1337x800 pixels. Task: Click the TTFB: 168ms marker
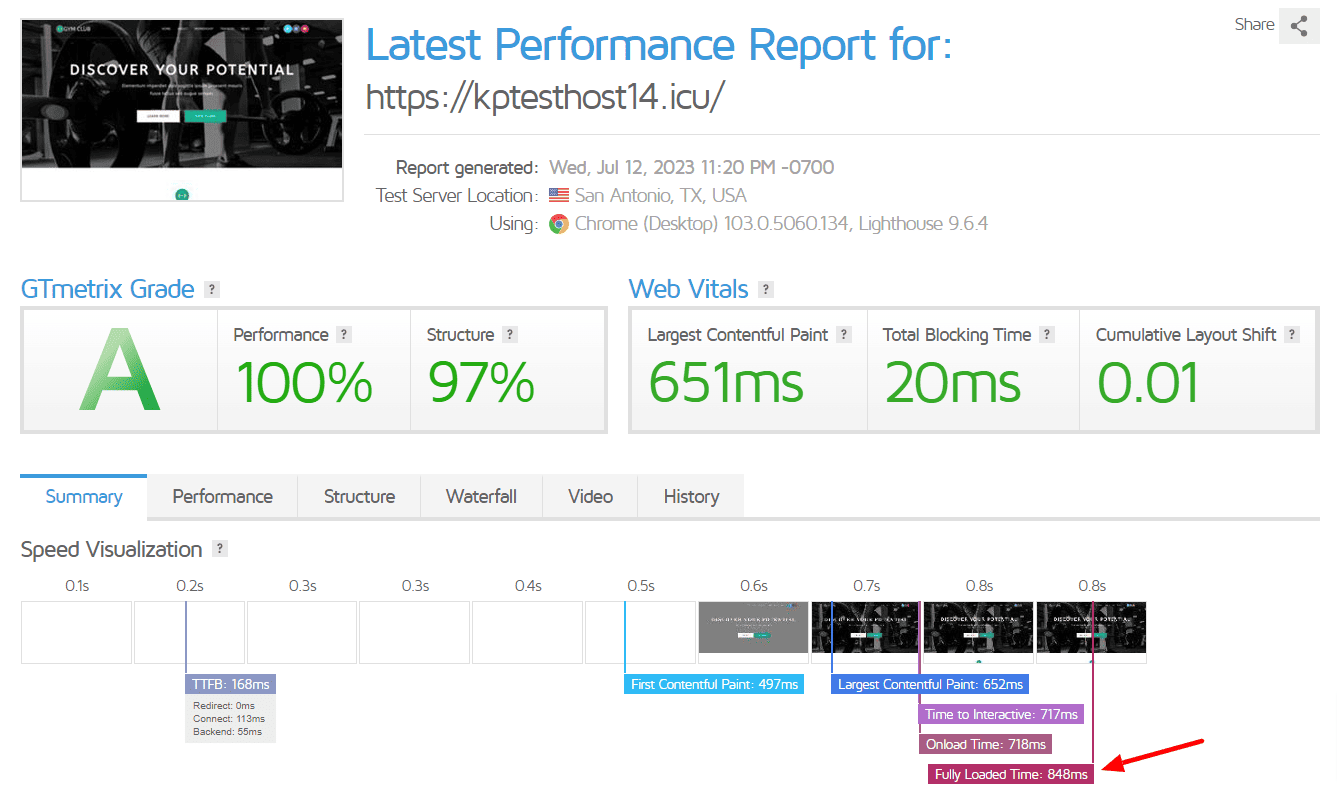coord(230,685)
